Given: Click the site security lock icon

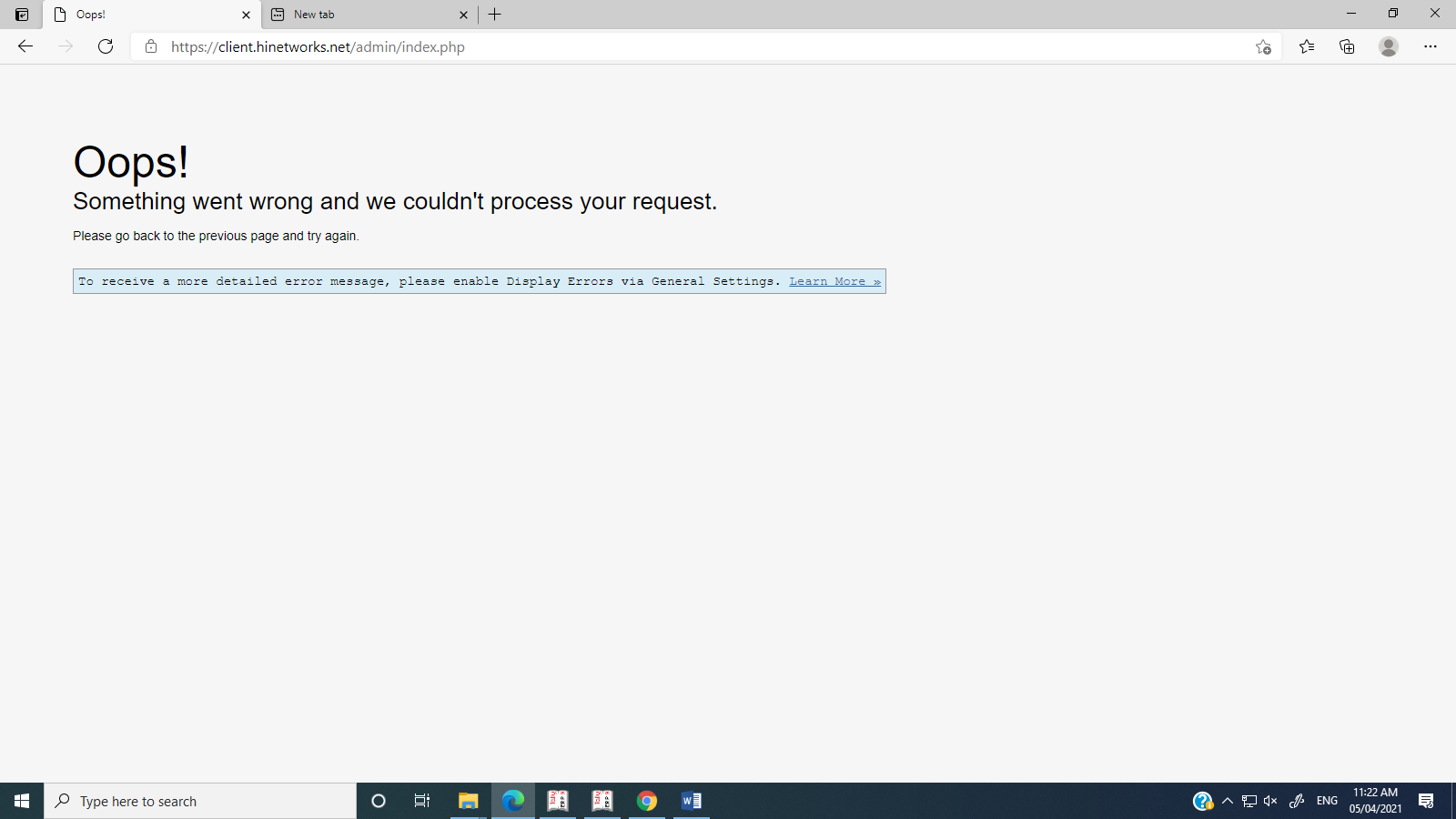Looking at the screenshot, I should (x=151, y=46).
